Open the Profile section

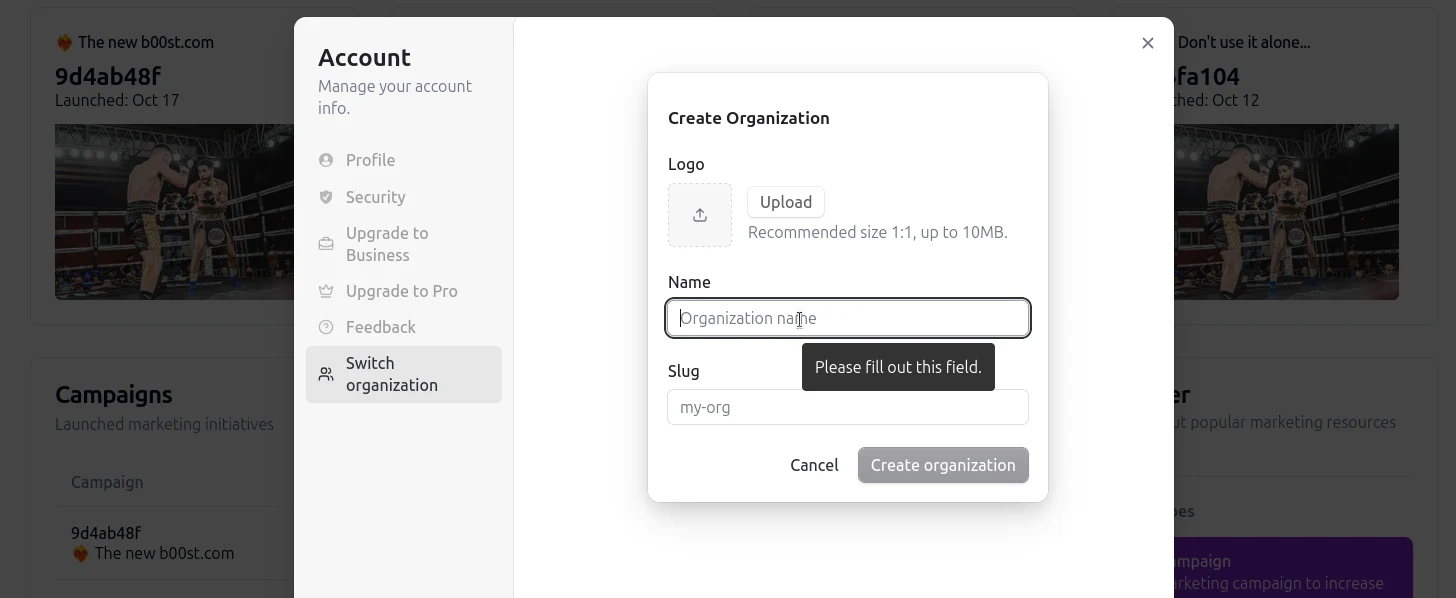369,160
